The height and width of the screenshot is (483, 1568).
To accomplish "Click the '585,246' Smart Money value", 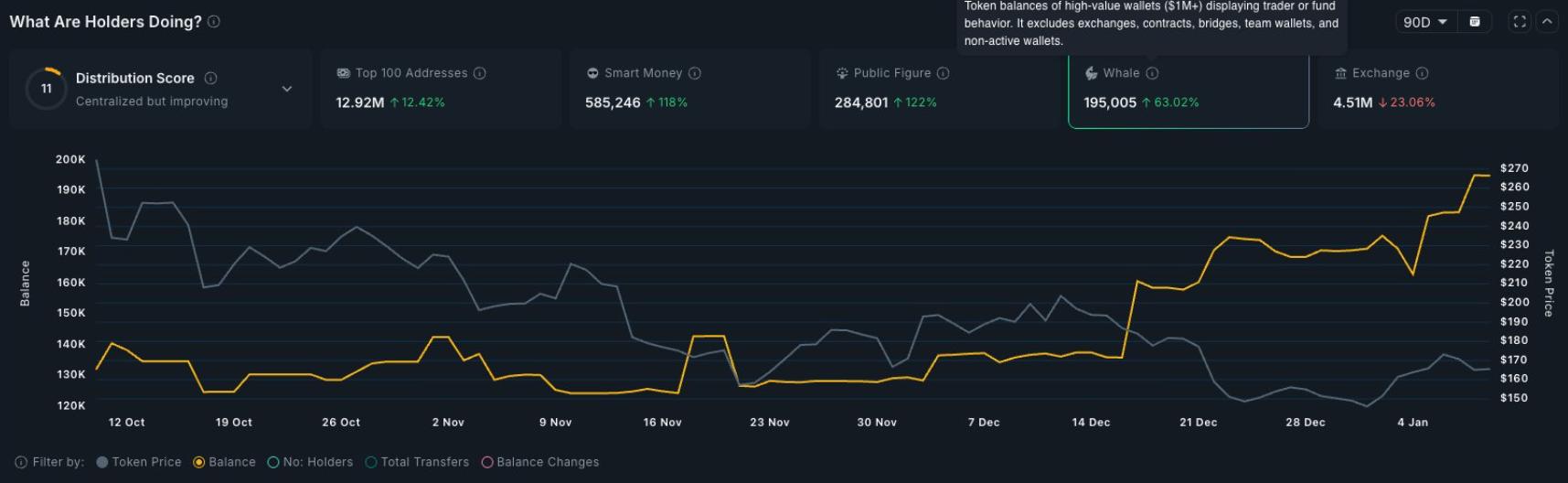I will point(613,102).
